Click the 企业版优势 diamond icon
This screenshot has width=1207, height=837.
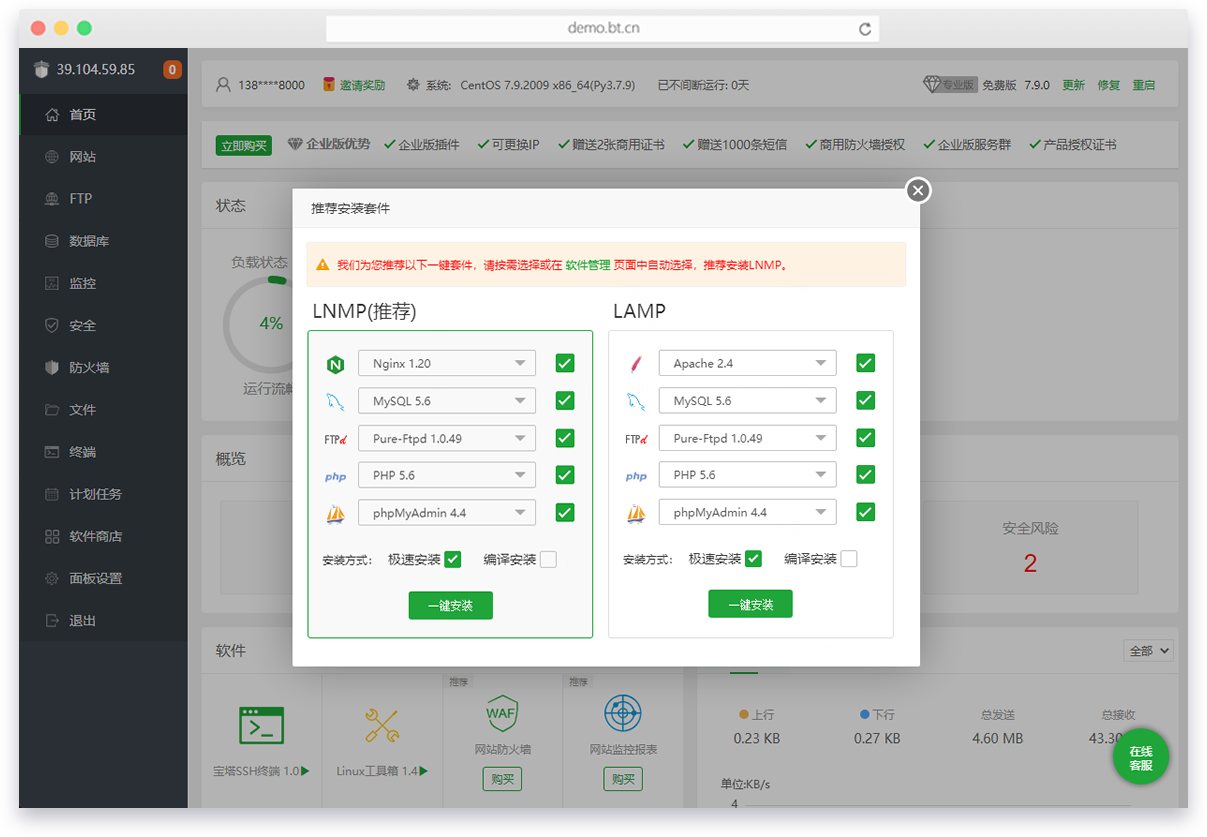point(295,144)
